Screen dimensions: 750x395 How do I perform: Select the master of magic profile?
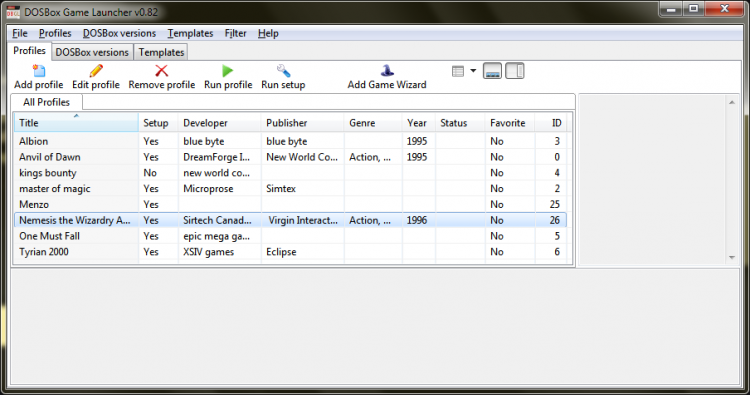(x=290, y=189)
